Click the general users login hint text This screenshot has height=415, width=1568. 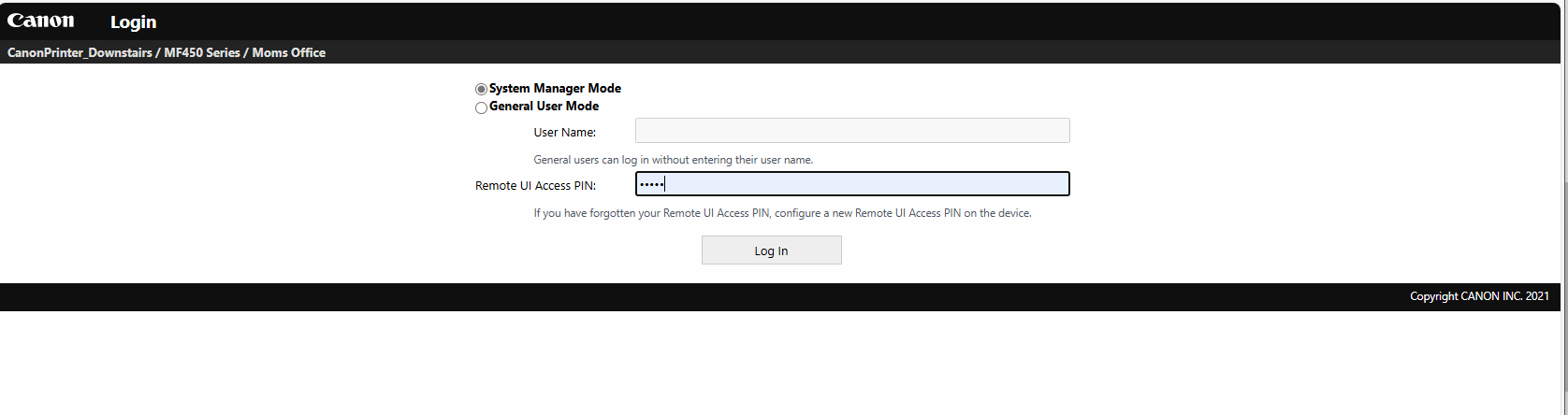pos(673,160)
